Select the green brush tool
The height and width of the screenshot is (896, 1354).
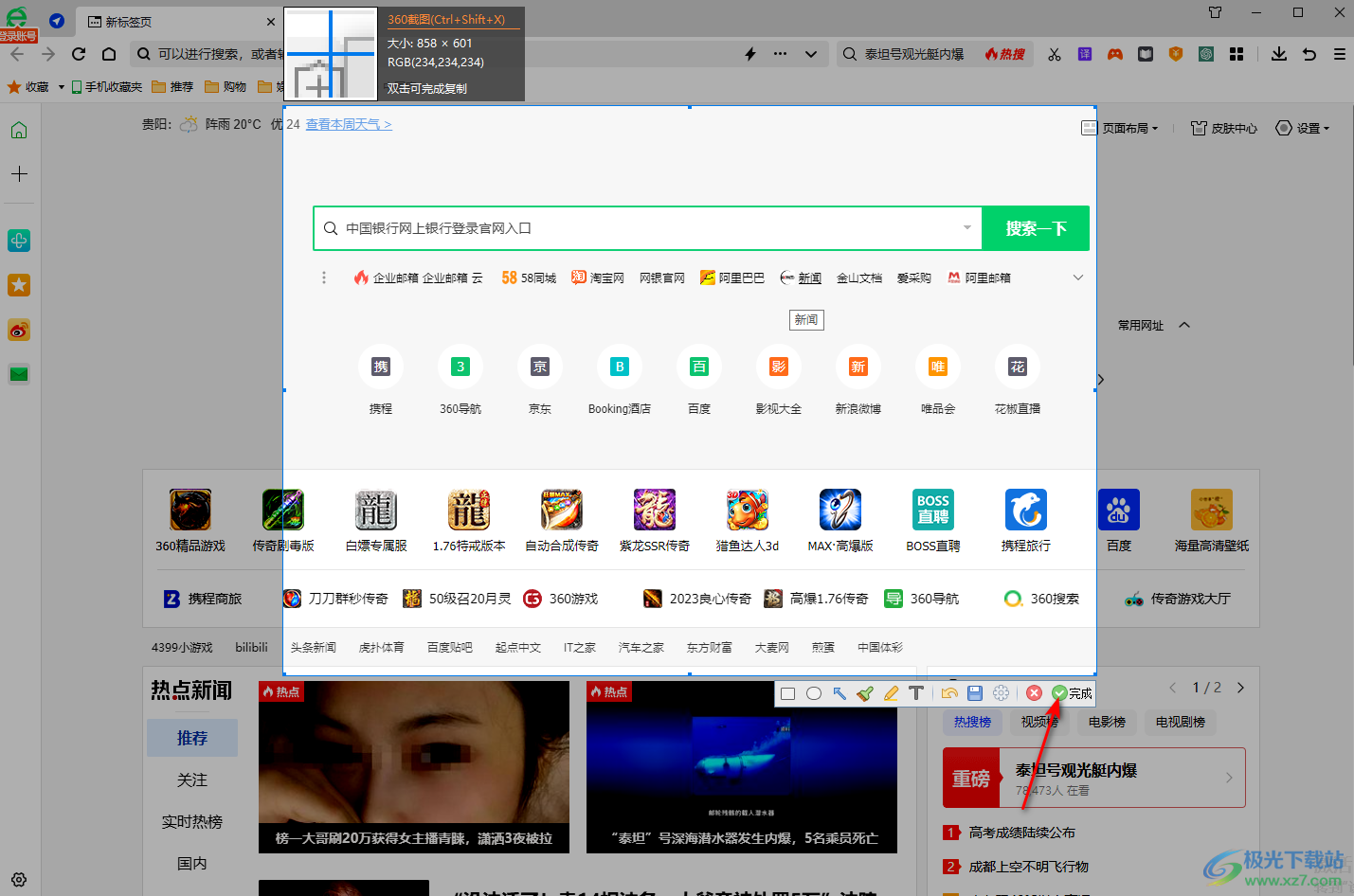click(865, 693)
